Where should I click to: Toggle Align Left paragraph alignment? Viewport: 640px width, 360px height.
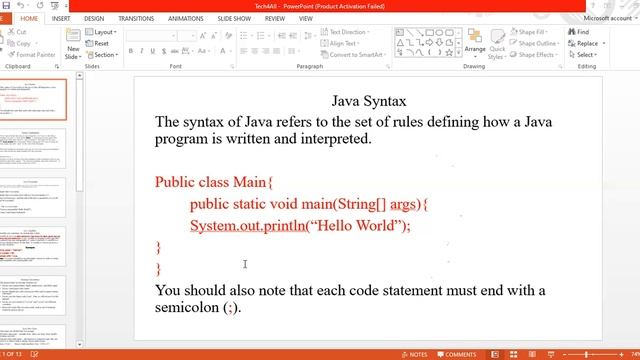pos(244,51)
